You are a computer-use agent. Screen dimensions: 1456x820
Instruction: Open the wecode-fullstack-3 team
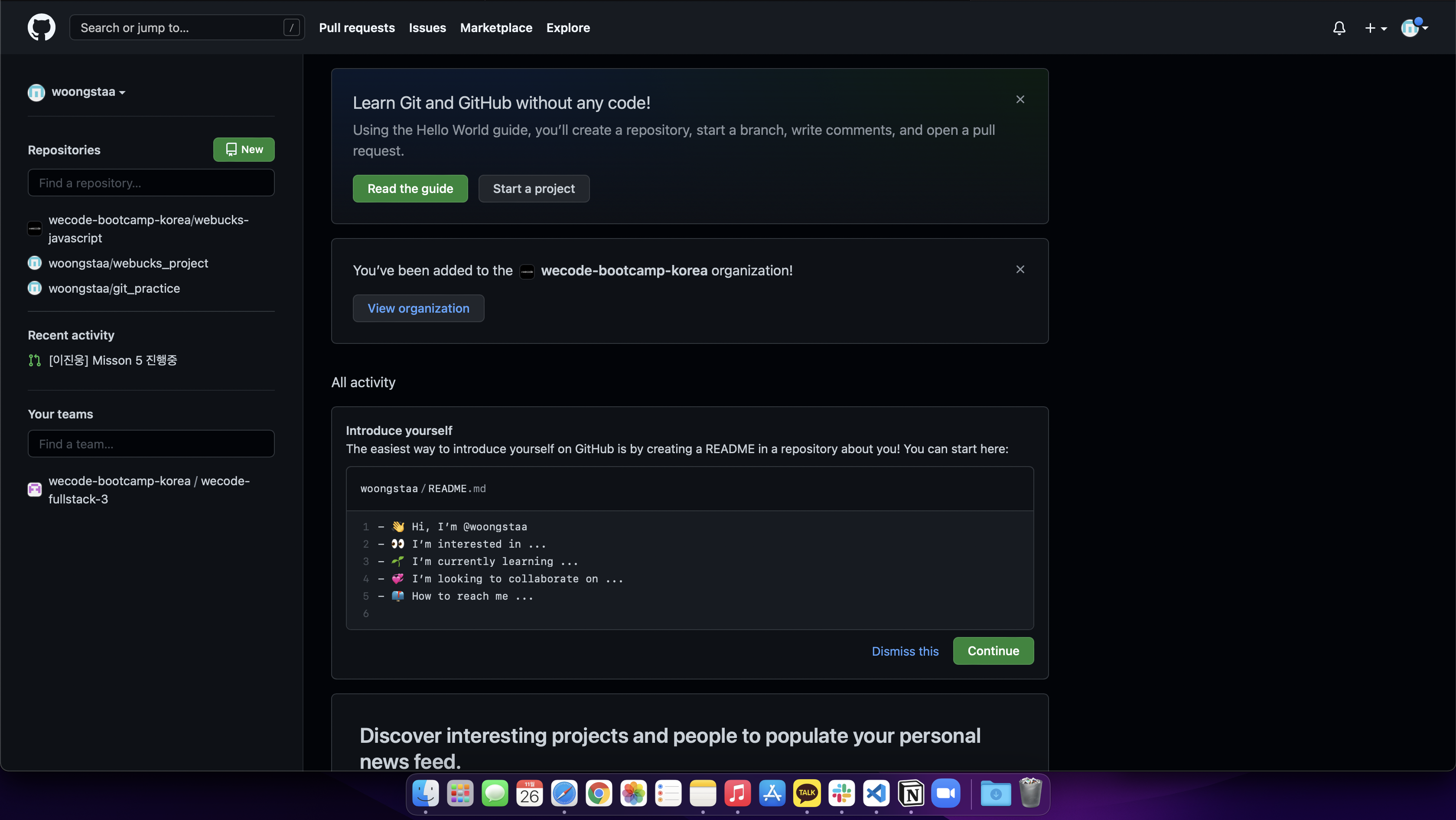click(149, 490)
